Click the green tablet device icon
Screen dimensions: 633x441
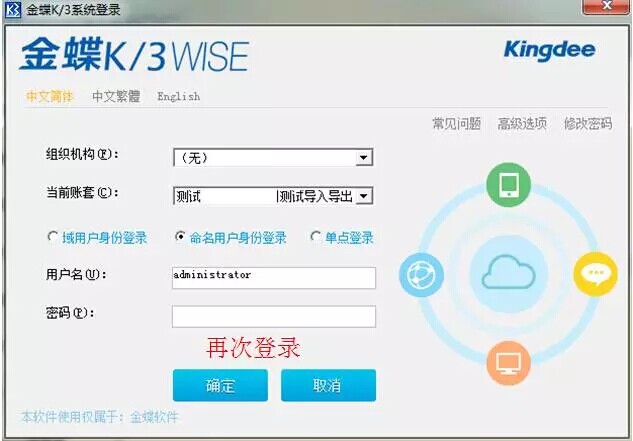click(508, 185)
